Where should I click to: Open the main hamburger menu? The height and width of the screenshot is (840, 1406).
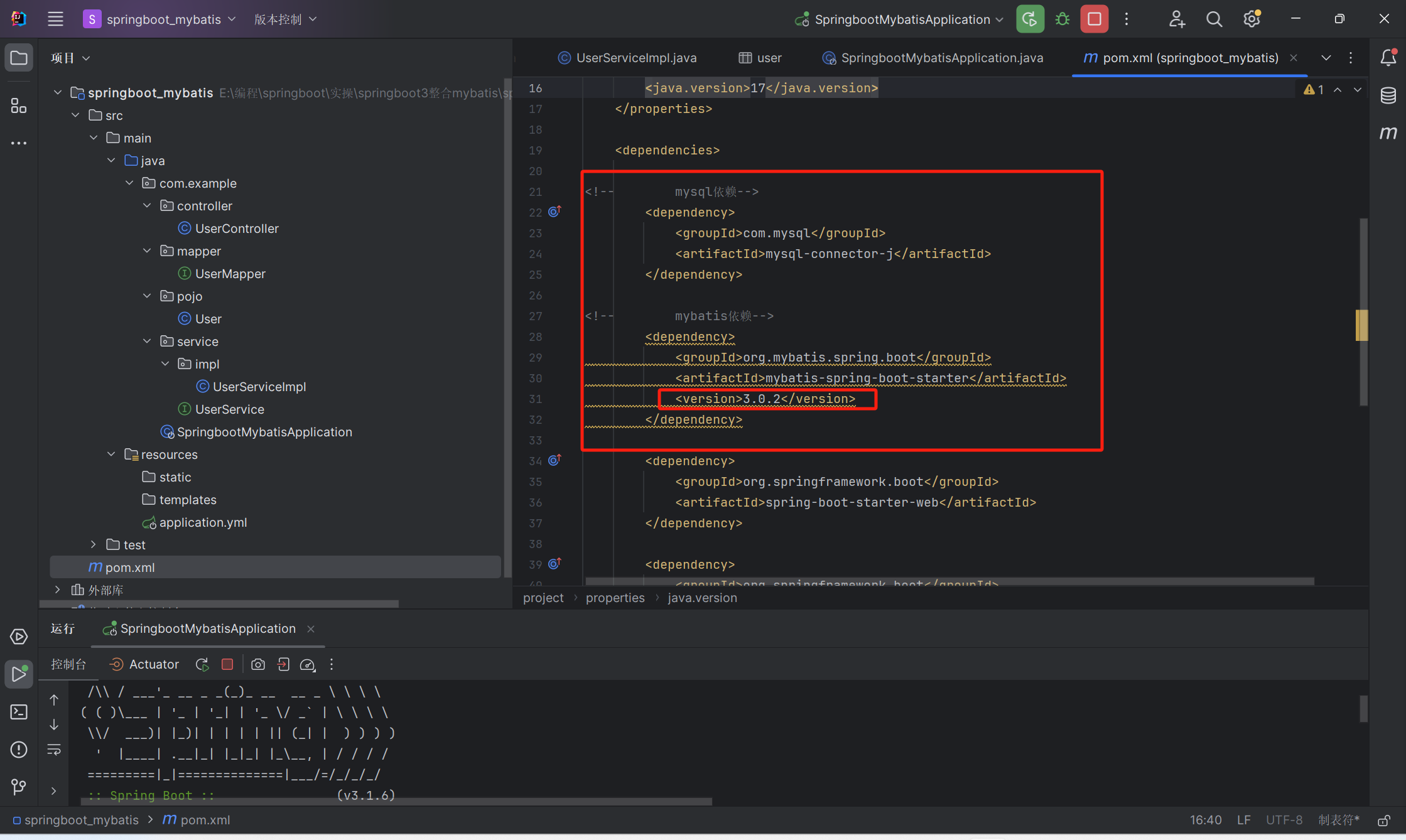pyautogui.click(x=55, y=19)
